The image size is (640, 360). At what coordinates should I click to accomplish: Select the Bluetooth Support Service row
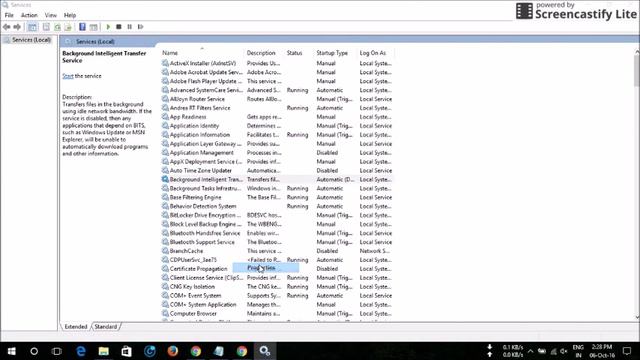(x=277, y=242)
